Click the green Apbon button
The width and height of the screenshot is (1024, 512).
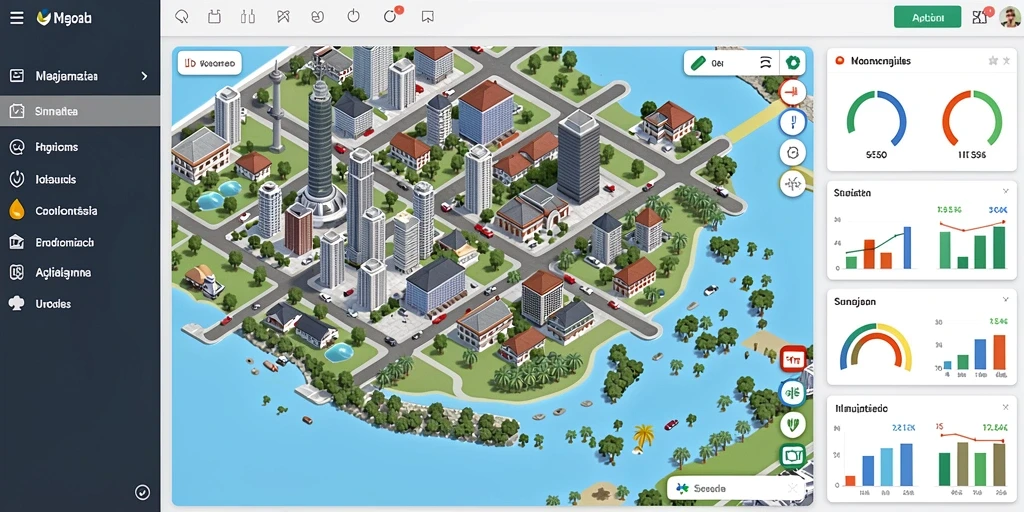click(x=927, y=18)
